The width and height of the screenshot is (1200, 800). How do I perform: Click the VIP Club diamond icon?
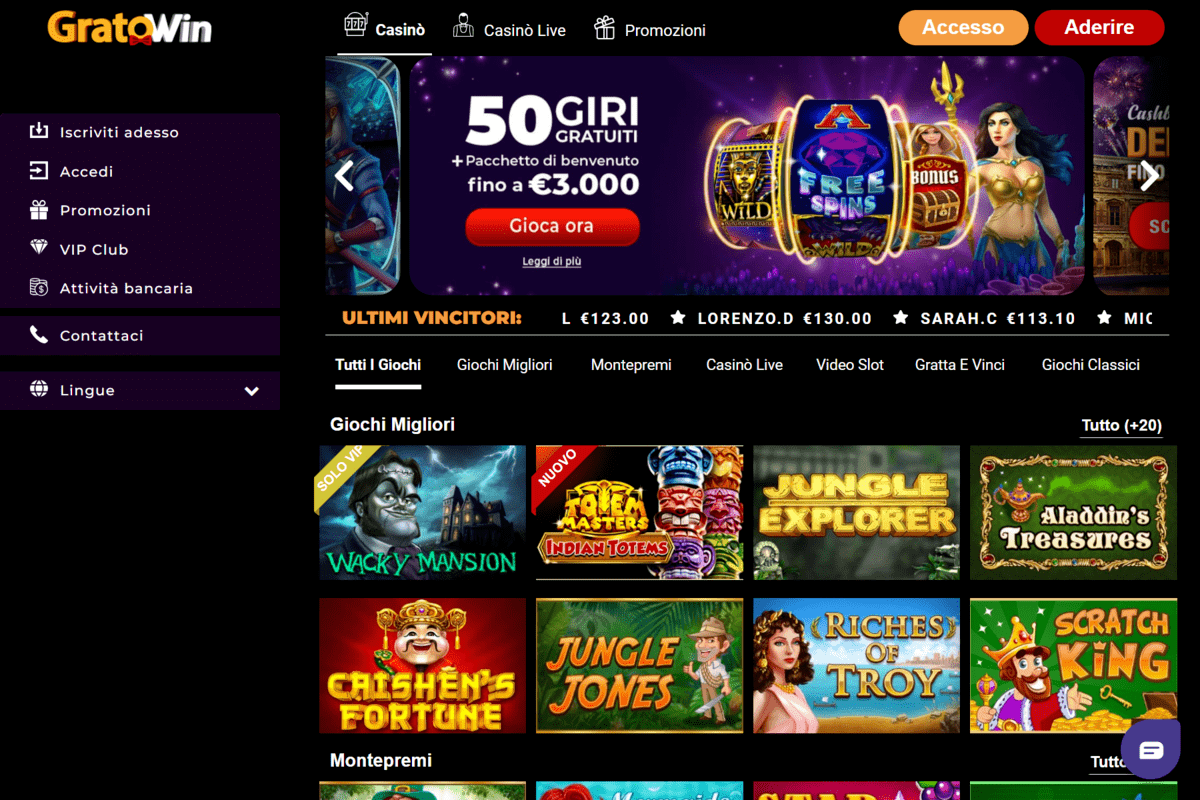[39, 248]
